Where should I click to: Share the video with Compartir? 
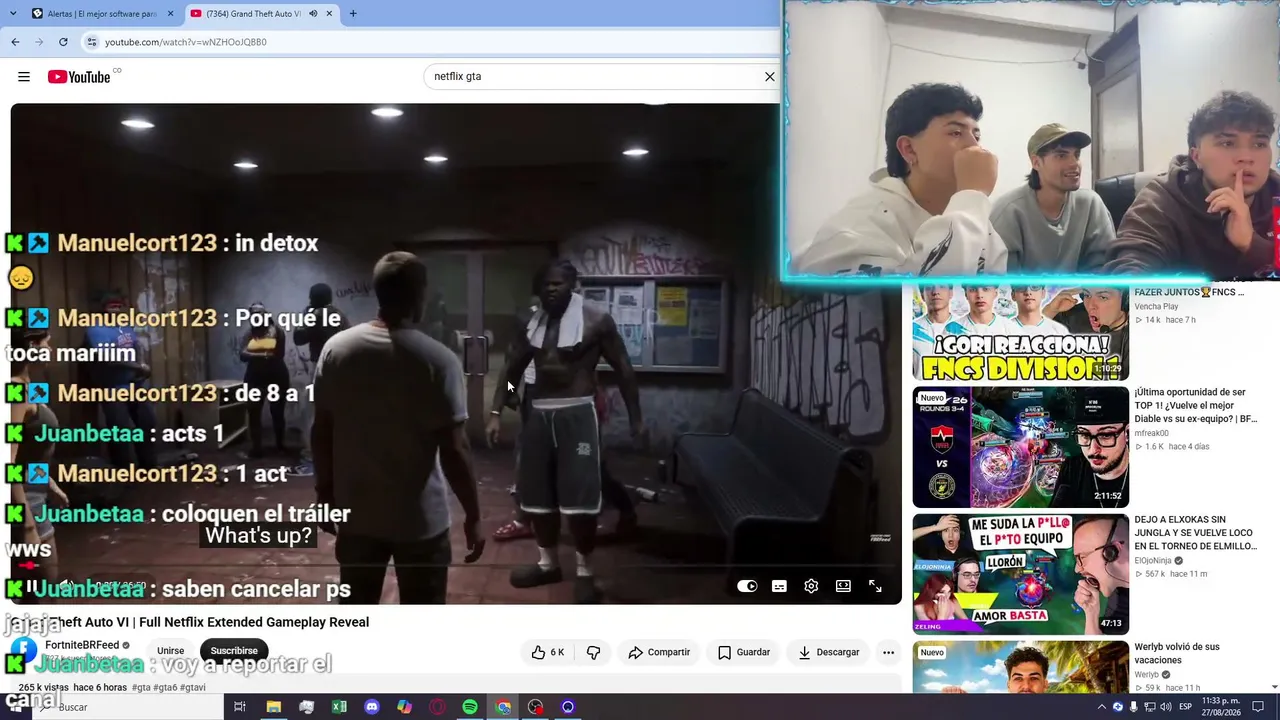pyautogui.click(x=659, y=652)
